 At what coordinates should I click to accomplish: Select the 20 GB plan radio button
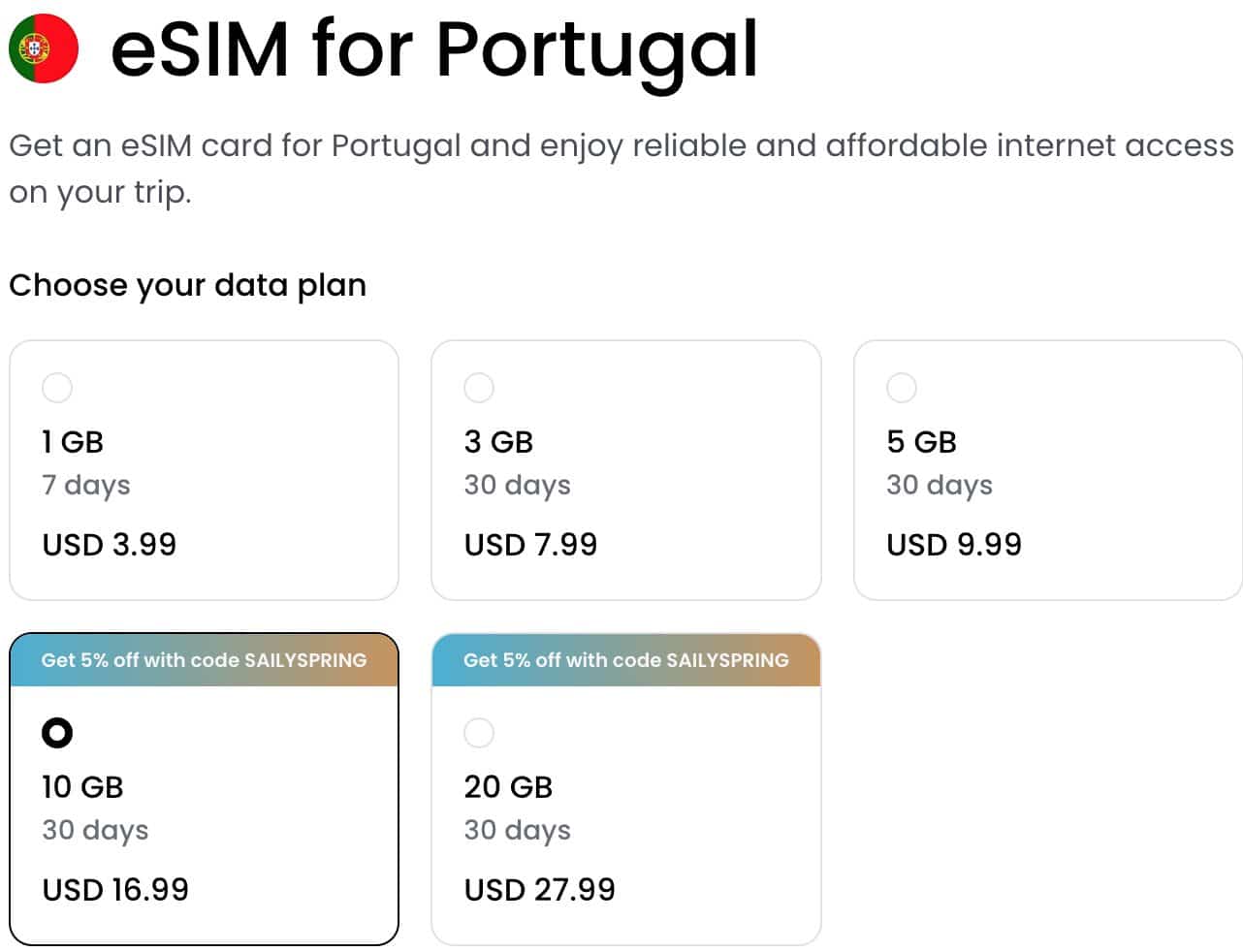click(479, 733)
